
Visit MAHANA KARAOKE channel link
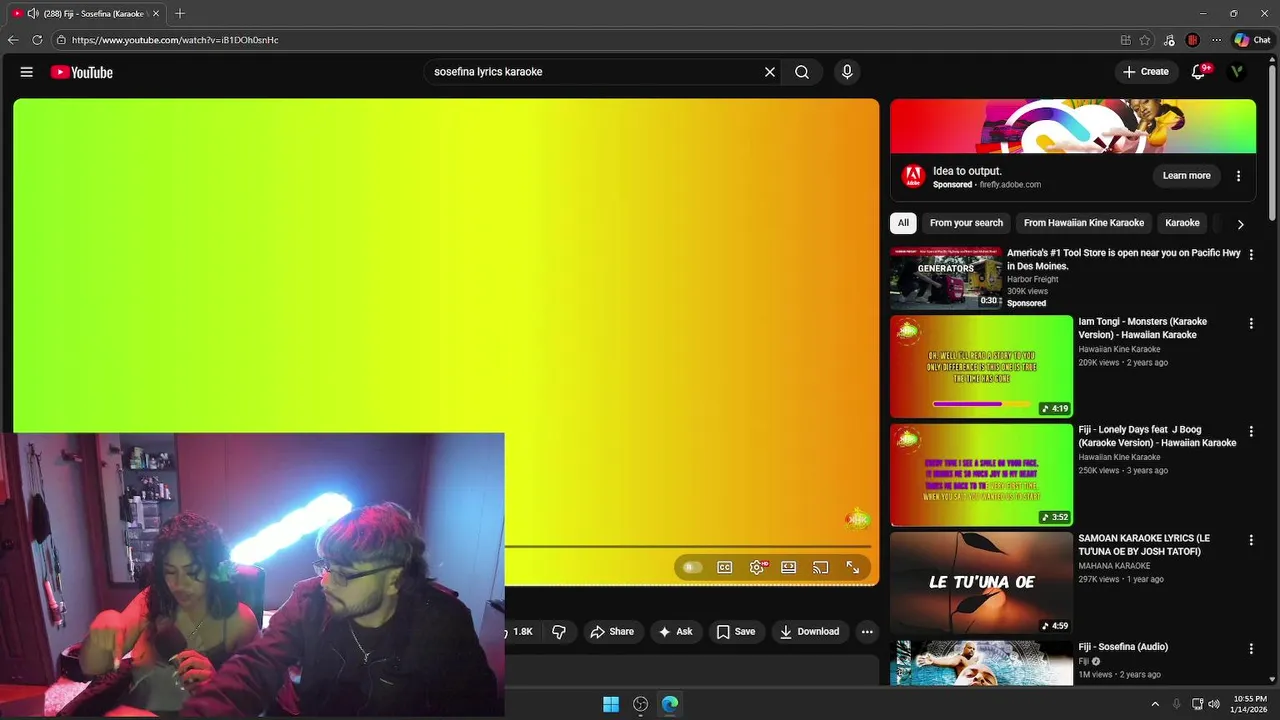click(x=1114, y=566)
